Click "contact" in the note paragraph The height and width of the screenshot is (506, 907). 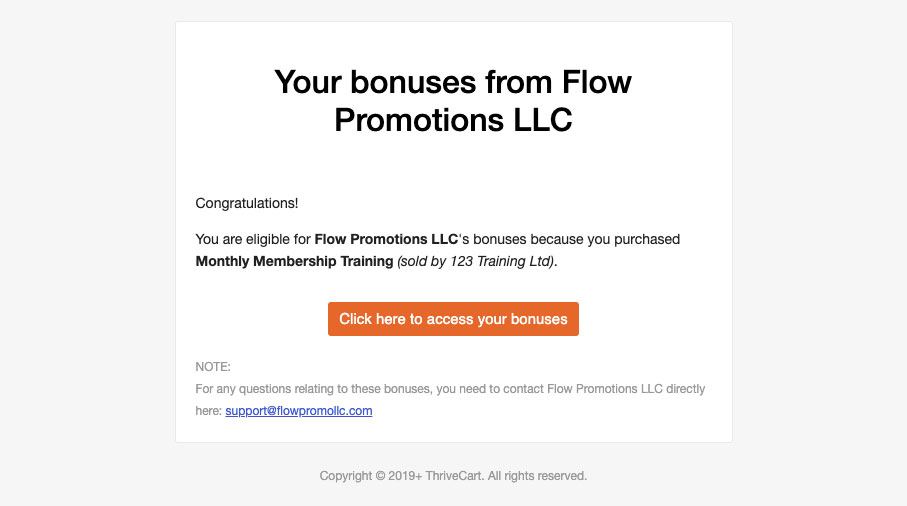(x=523, y=389)
